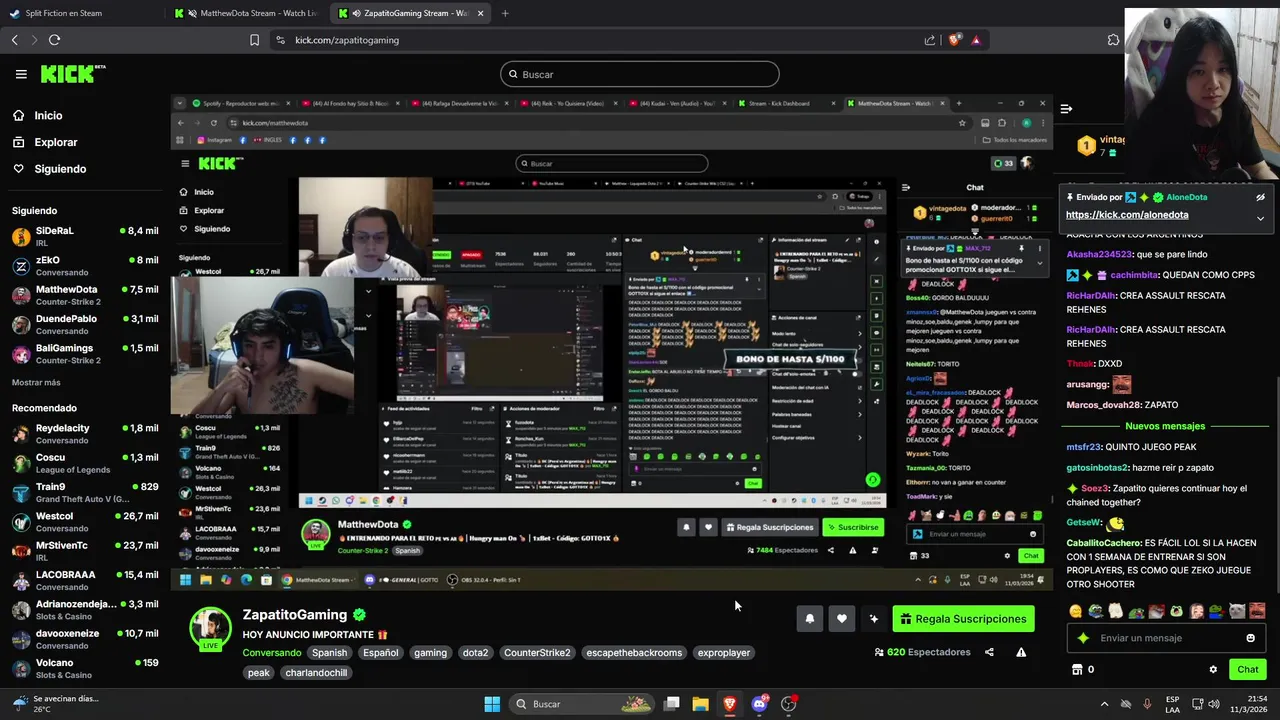
Task: Collapse chat panel with arrow icon
Action: click(x=1066, y=108)
